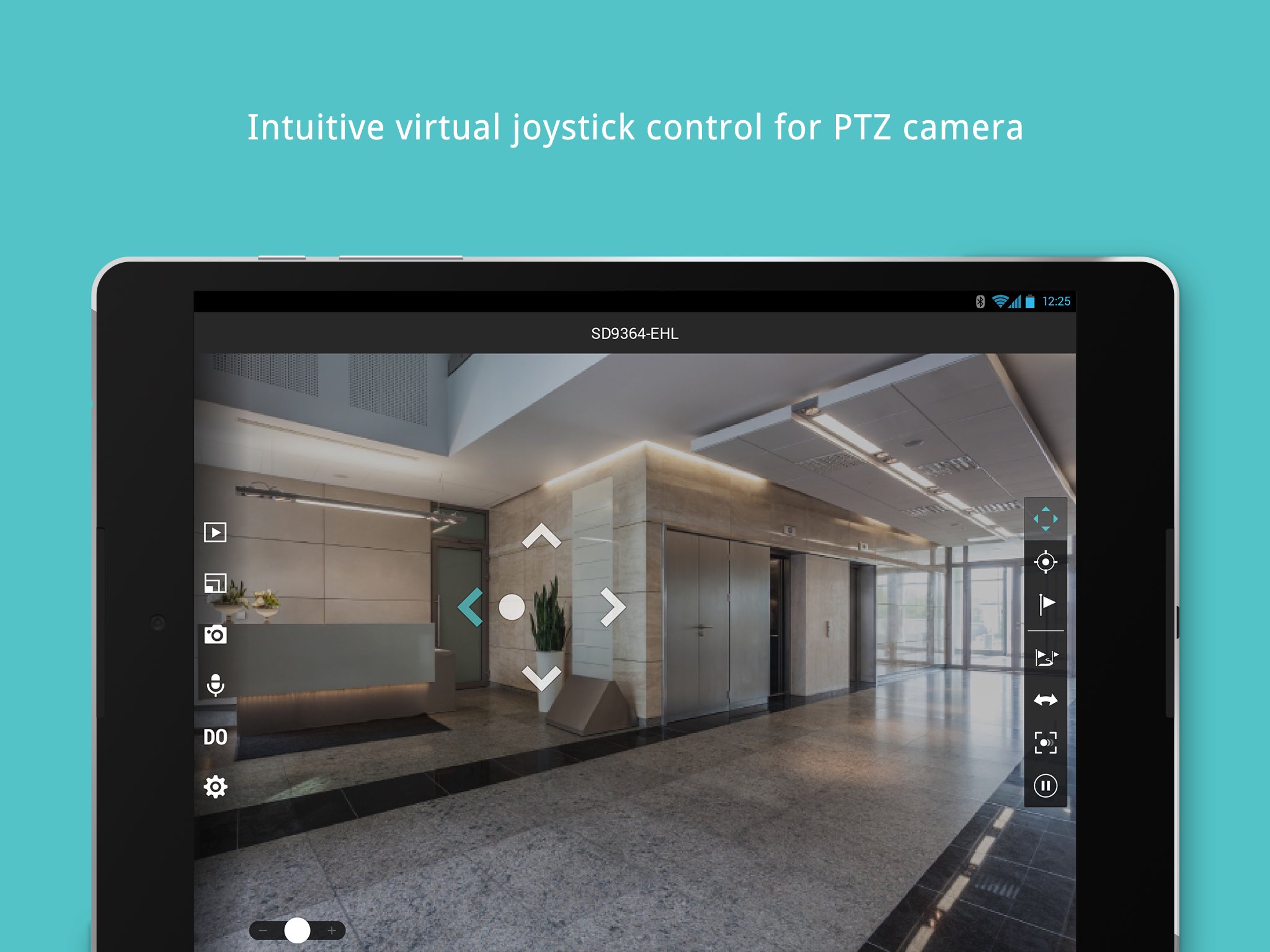
Task: Open the playback icon in left sidebar
Action: point(215,532)
